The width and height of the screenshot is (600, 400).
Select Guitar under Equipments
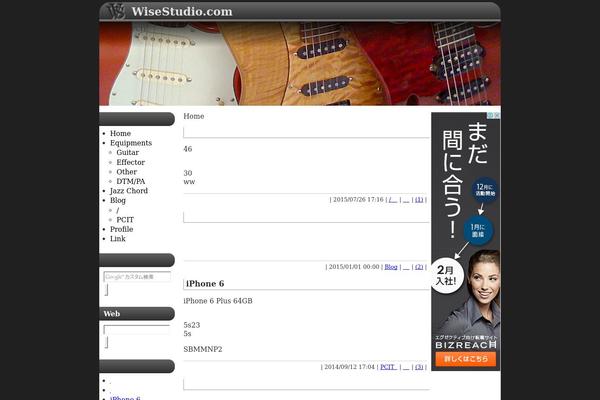coord(127,152)
